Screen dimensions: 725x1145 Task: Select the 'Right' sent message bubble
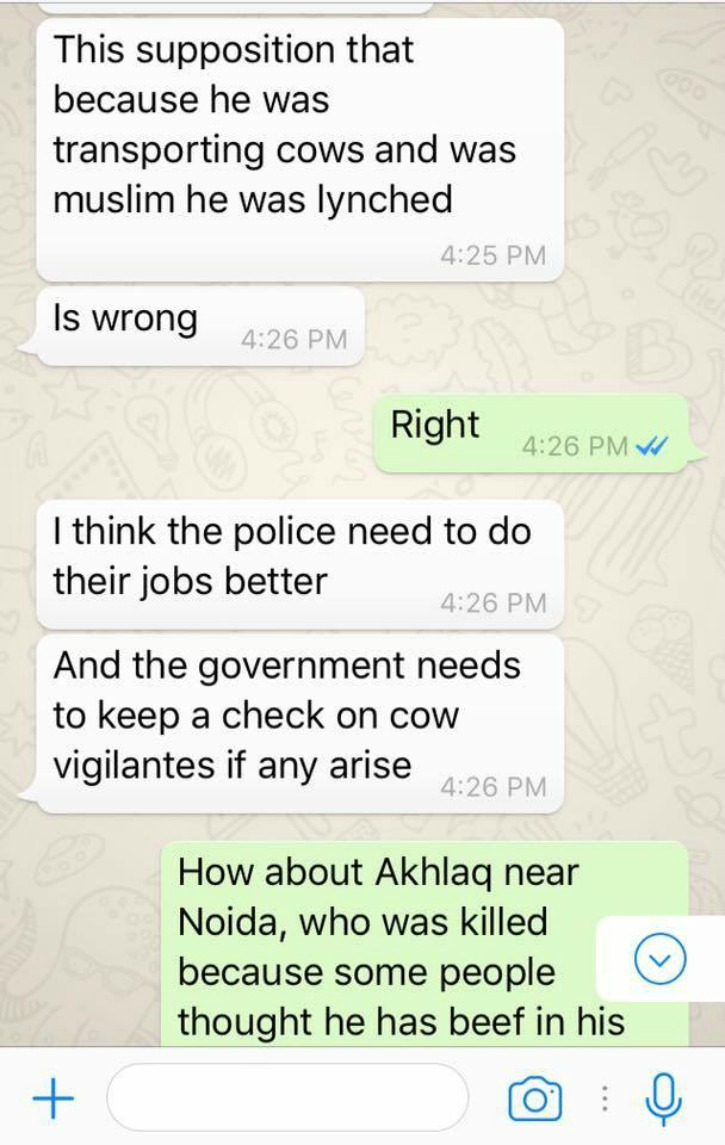(531, 432)
